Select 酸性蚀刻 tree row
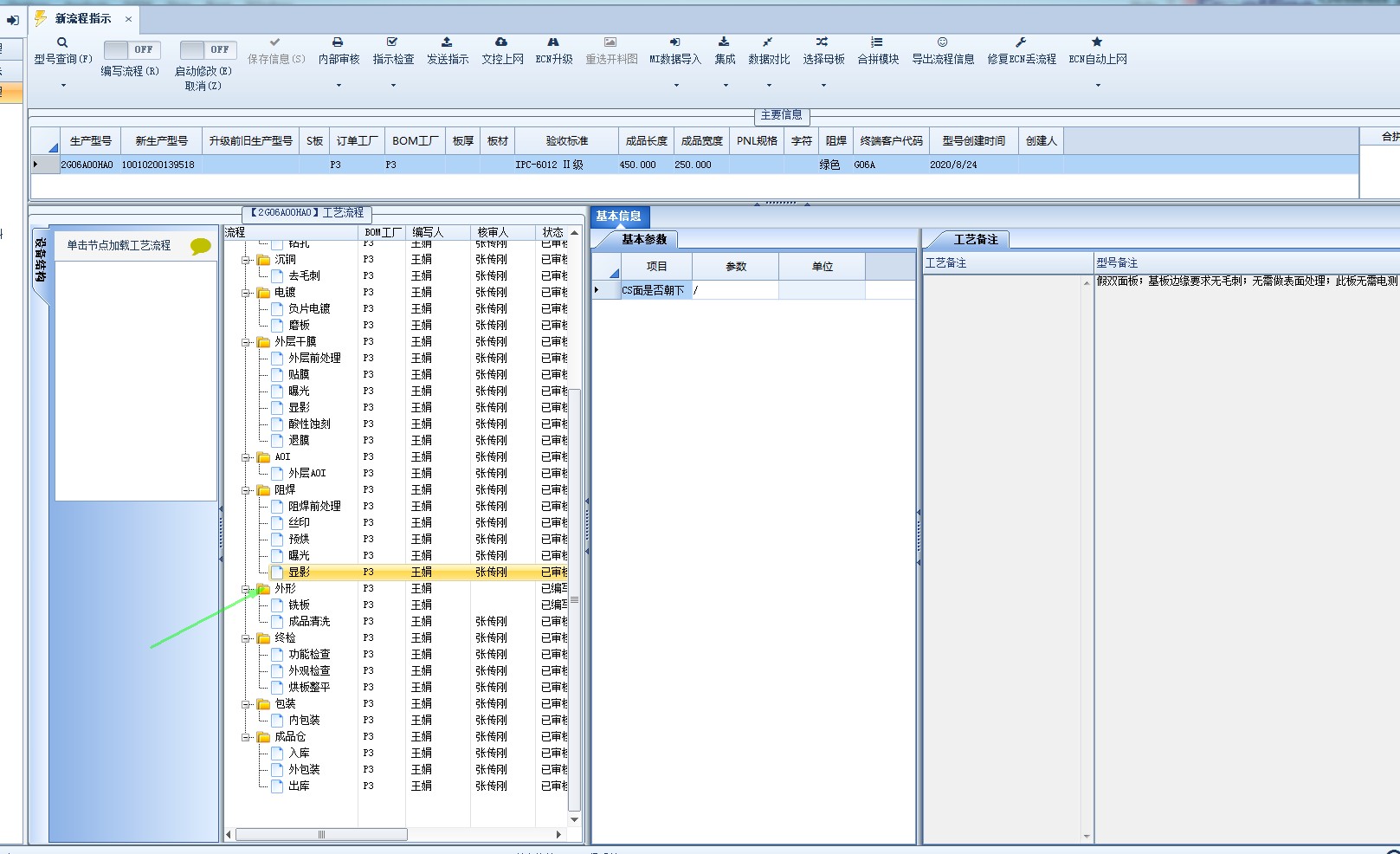The height and width of the screenshot is (854, 1400). tap(309, 424)
